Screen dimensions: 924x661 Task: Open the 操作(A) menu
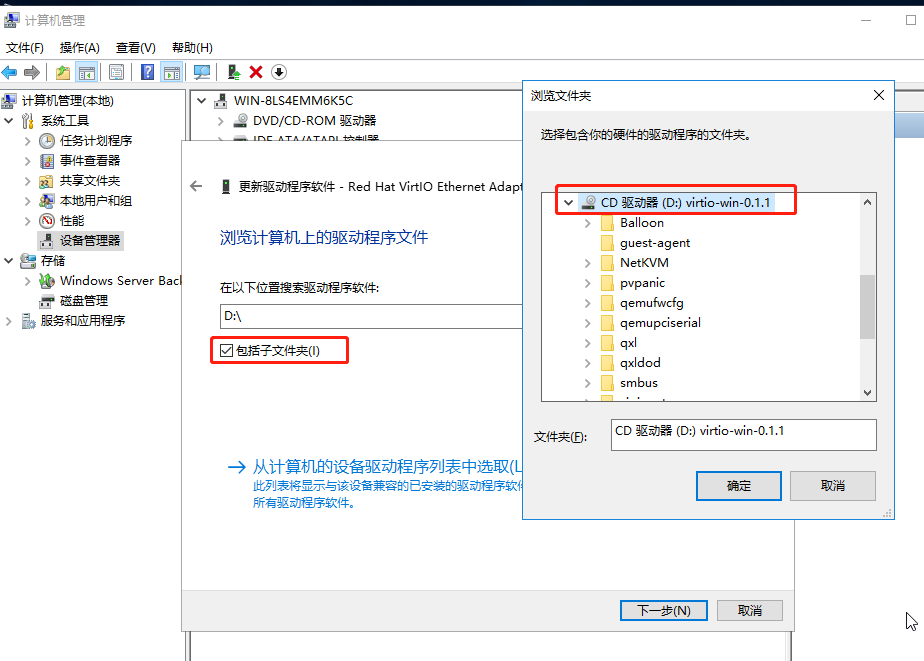point(80,48)
